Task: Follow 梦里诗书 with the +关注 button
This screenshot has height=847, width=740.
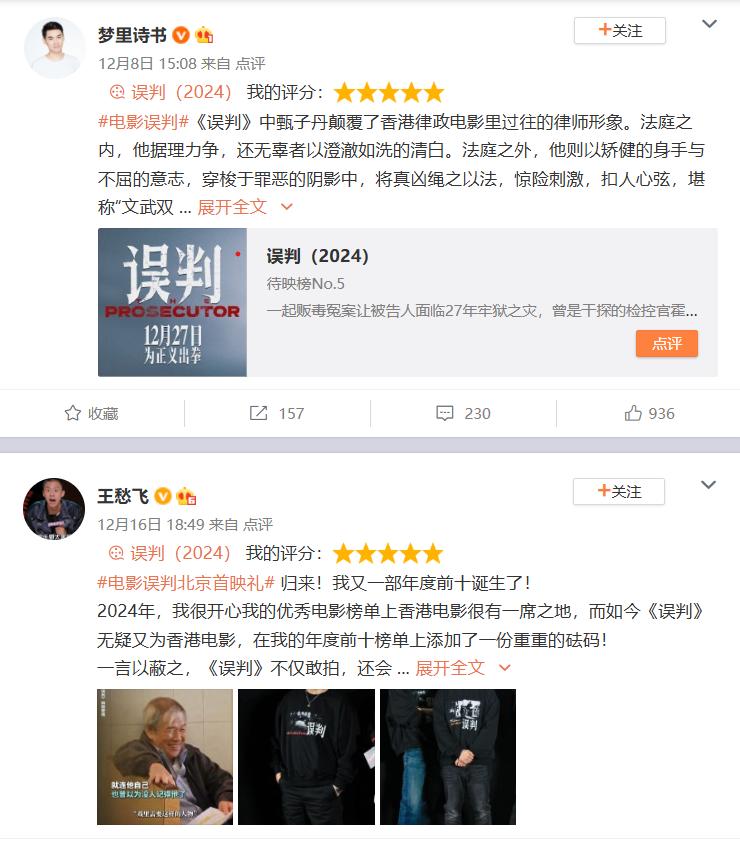Action: click(620, 31)
